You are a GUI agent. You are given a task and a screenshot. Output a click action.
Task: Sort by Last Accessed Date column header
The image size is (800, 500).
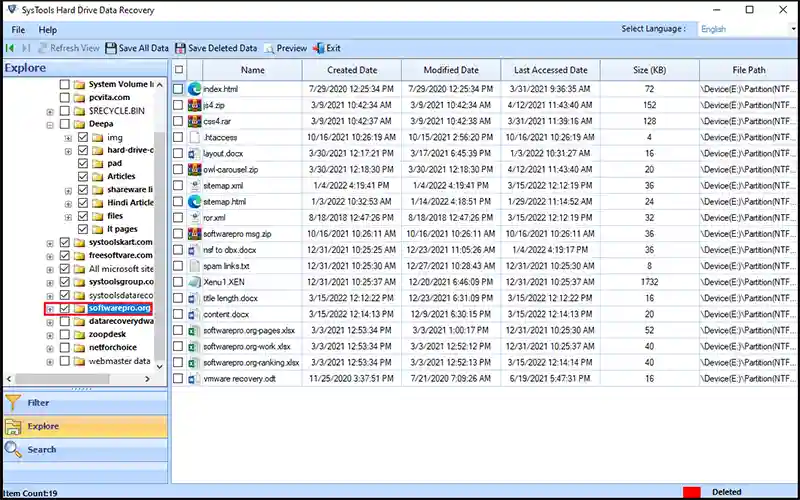pyautogui.click(x=551, y=70)
